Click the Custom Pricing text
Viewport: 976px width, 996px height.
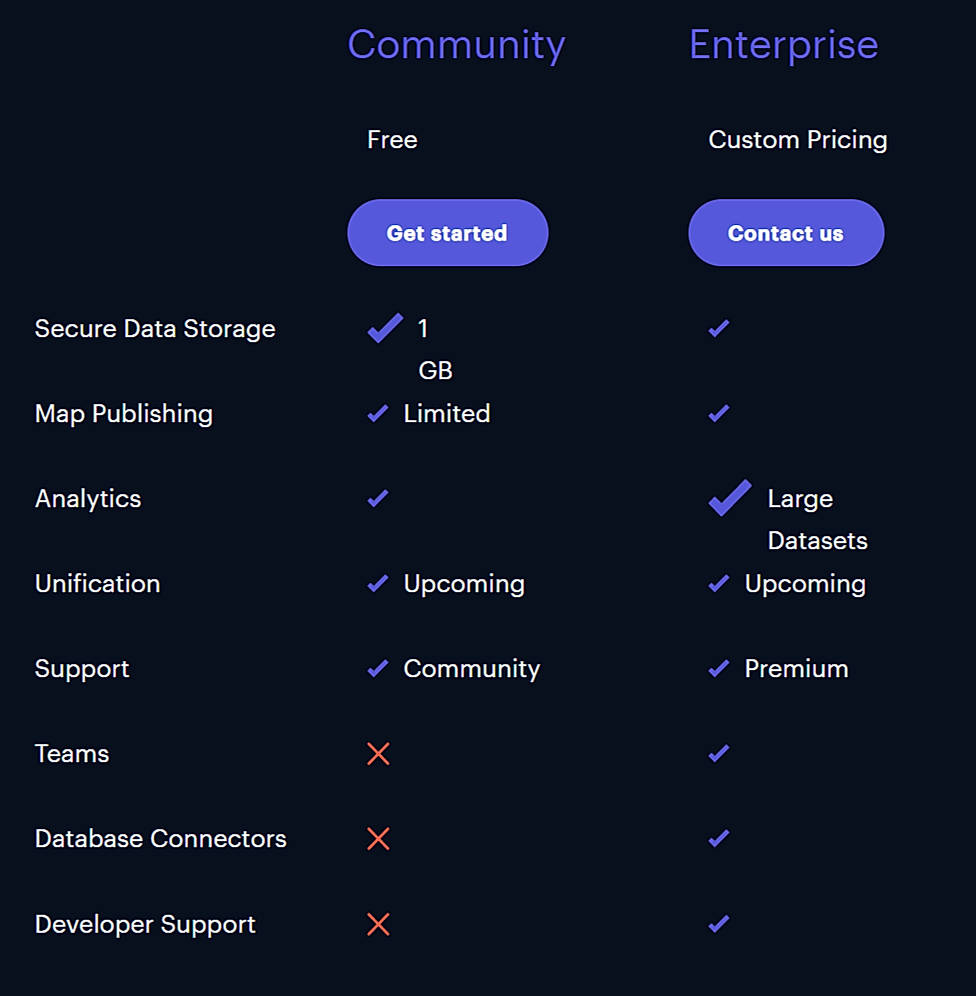tap(798, 140)
